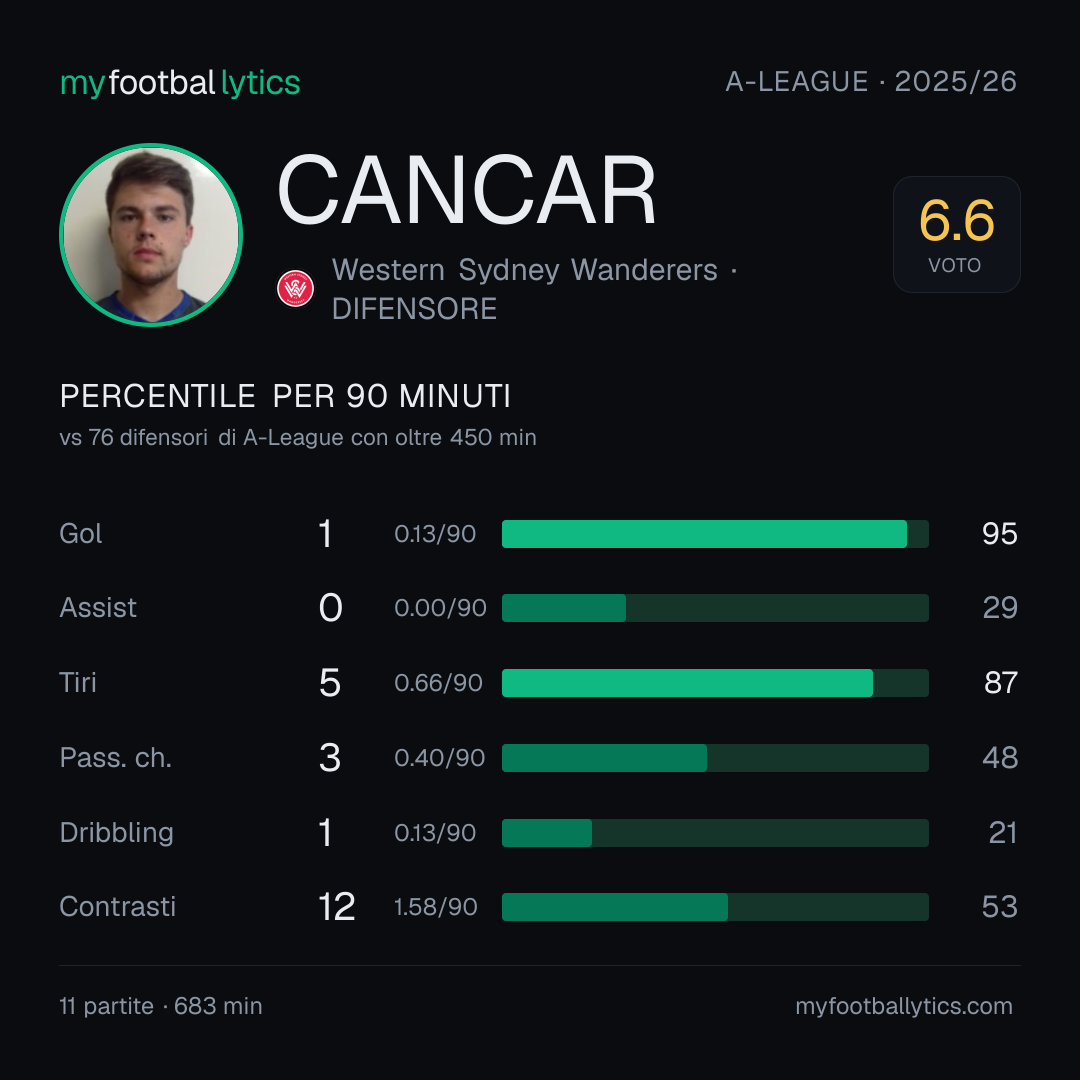This screenshot has height=1080, width=1080.
Task: Click the 11 partite · 683 min footer text
Action: [160, 1006]
